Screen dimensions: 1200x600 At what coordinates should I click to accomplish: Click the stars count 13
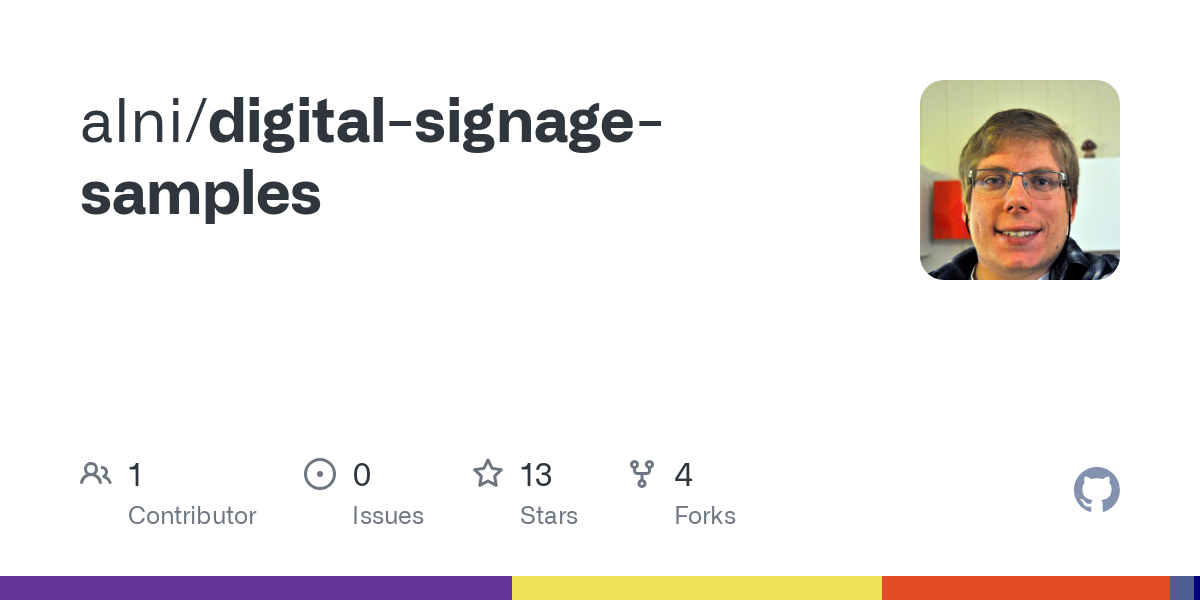pyautogui.click(x=536, y=475)
